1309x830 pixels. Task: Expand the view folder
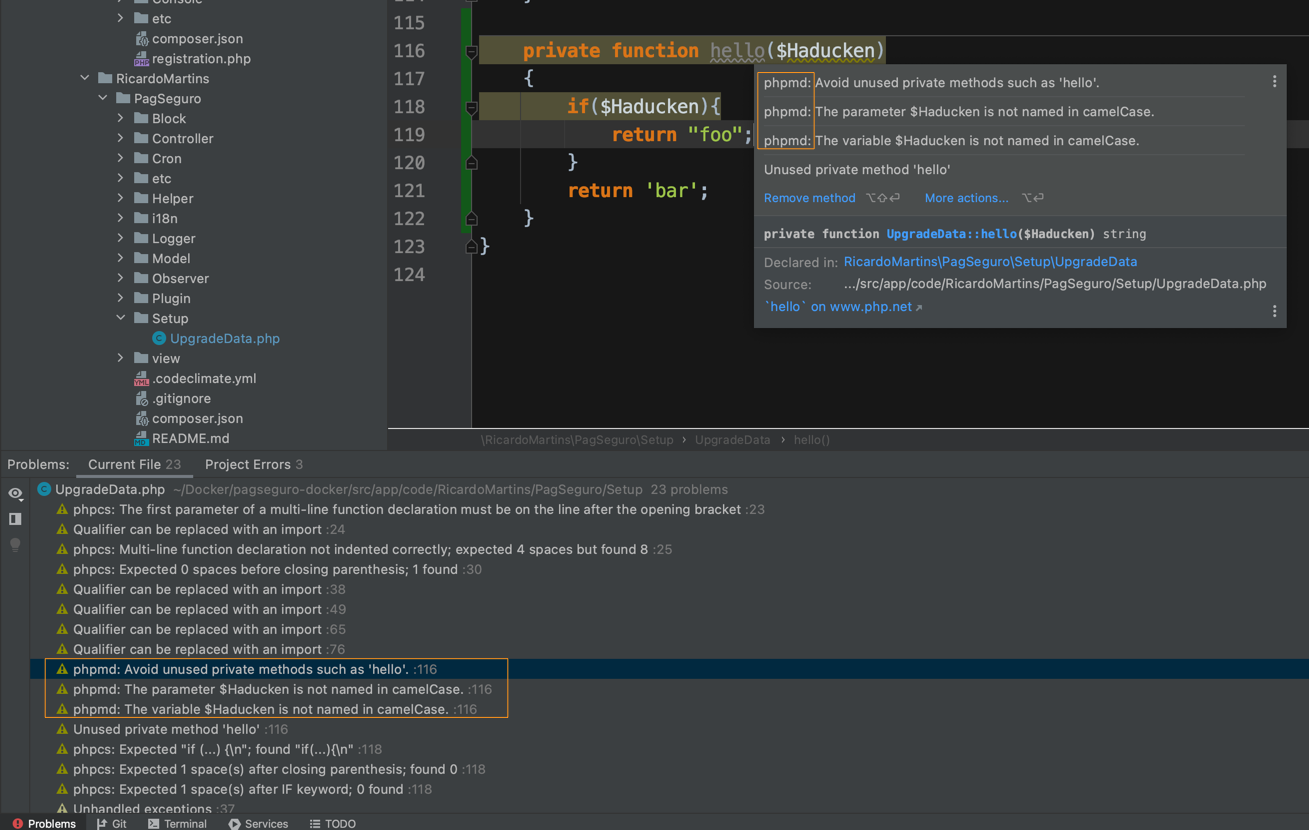[121, 358]
